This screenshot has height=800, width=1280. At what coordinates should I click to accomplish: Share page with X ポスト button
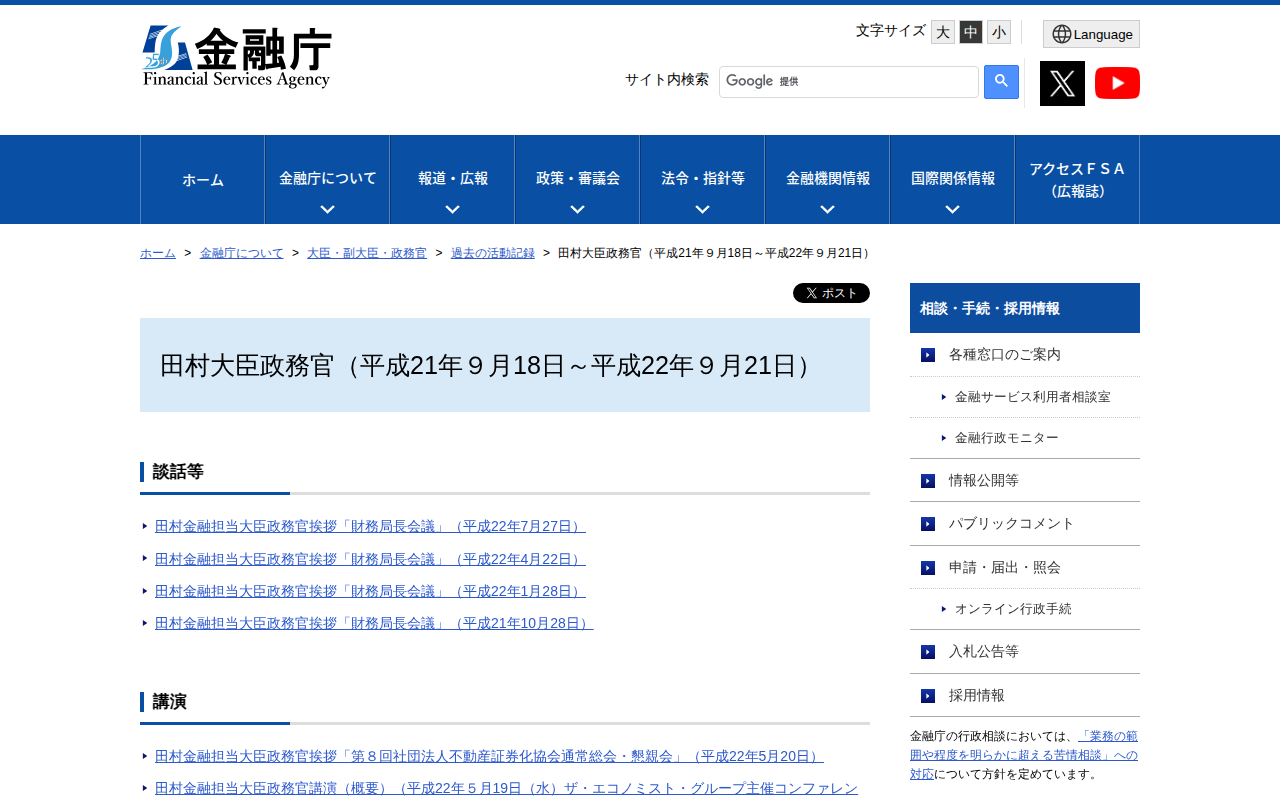[x=831, y=293]
